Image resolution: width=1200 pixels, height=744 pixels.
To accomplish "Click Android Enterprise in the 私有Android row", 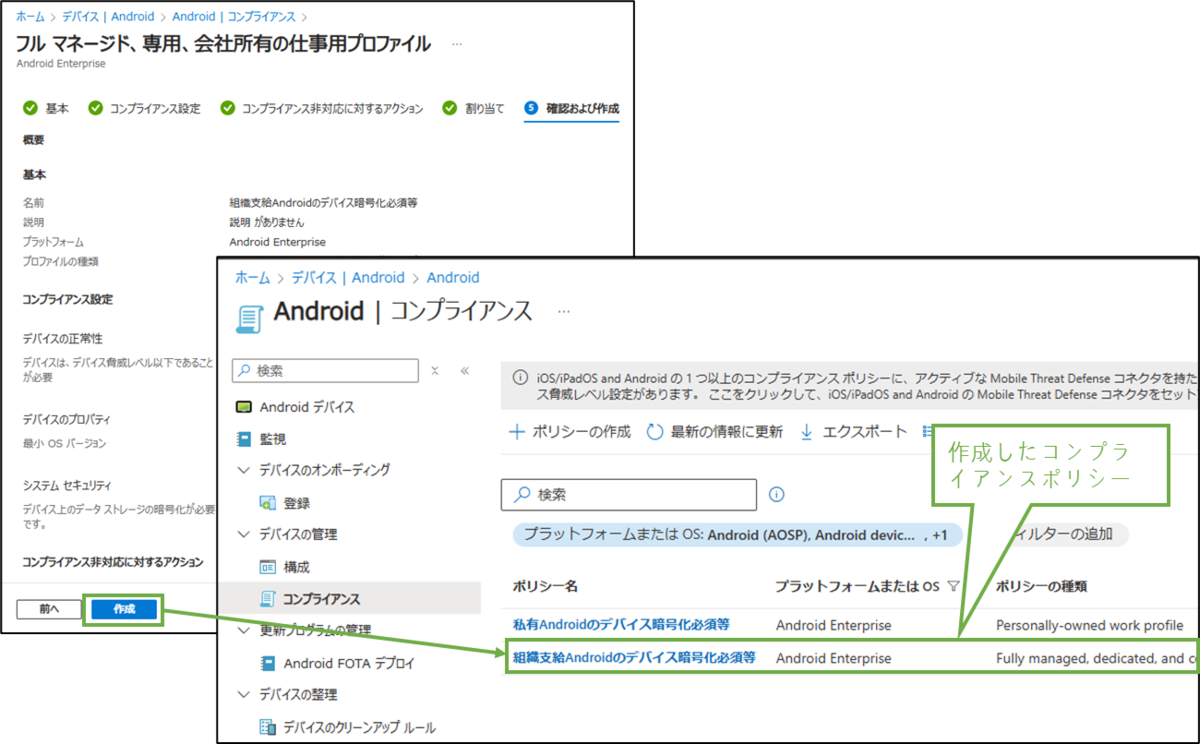I will click(x=833, y=625).
